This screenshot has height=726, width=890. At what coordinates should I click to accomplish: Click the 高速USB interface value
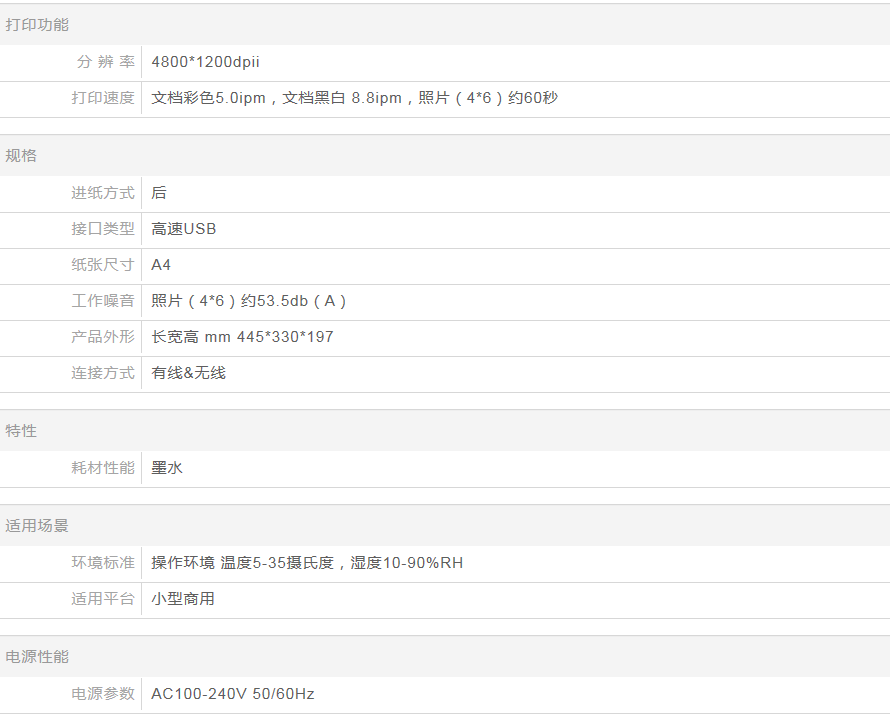[184, 229]
